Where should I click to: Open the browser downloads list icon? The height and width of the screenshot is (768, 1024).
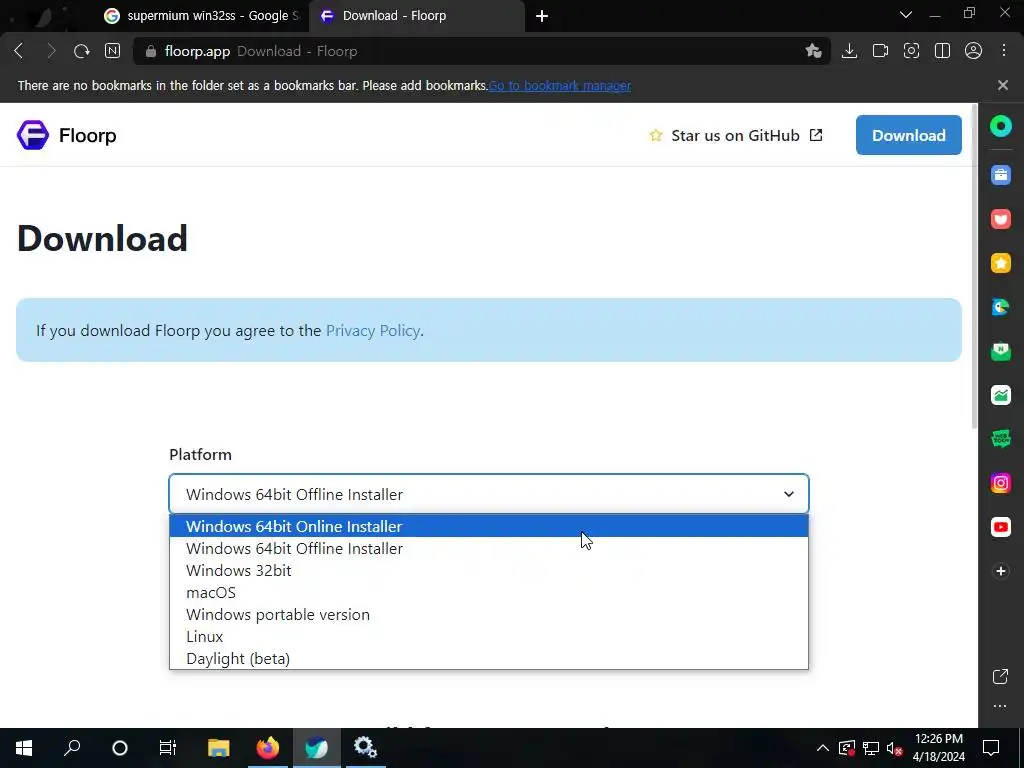point(849,51)
